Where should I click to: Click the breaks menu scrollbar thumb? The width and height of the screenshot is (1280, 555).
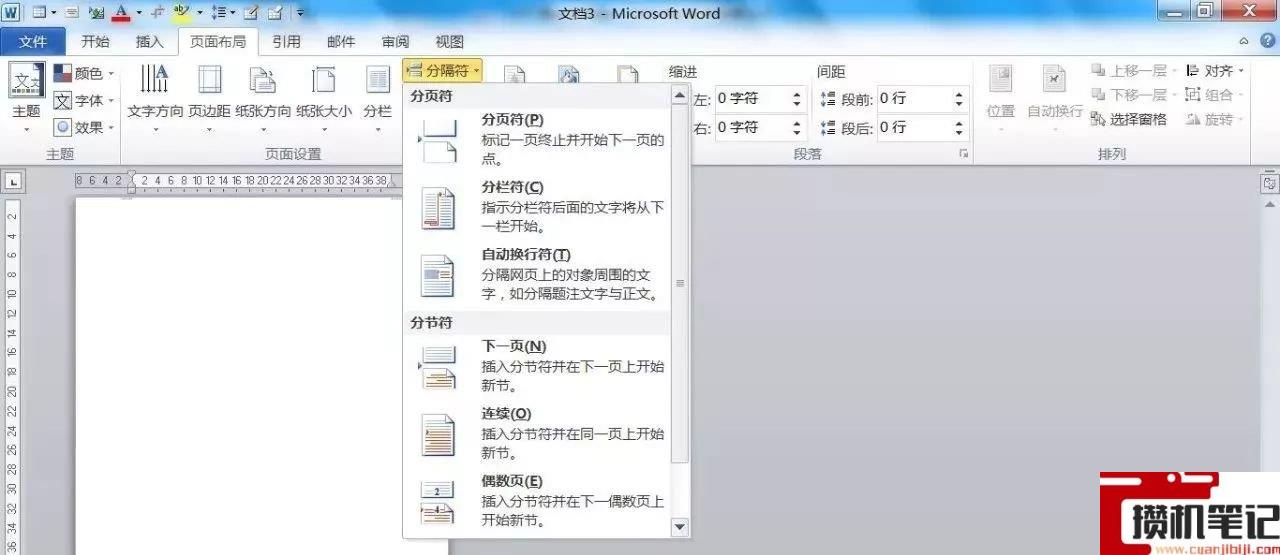(x=680, y=284)
